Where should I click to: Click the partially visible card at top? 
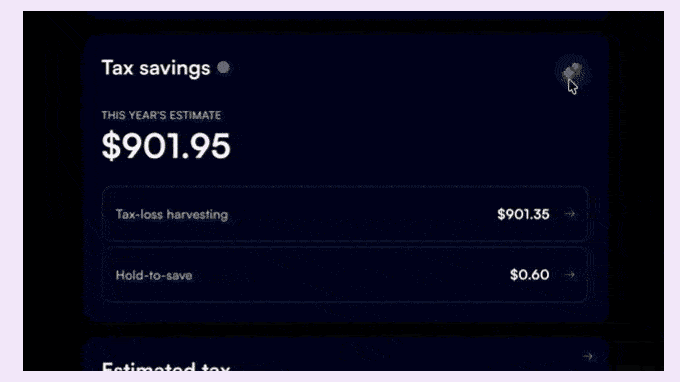click(x=347, y=16)
